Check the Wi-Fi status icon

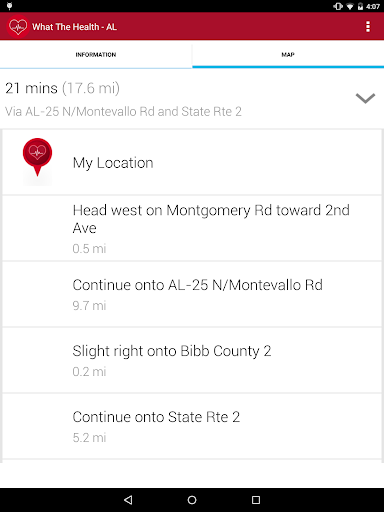click(x=350, y=6)
